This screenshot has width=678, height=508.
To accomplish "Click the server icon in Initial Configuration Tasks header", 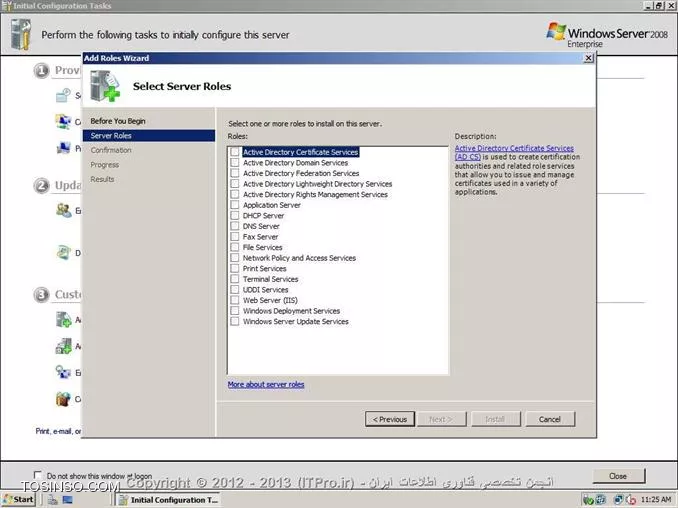I will 21,35.
